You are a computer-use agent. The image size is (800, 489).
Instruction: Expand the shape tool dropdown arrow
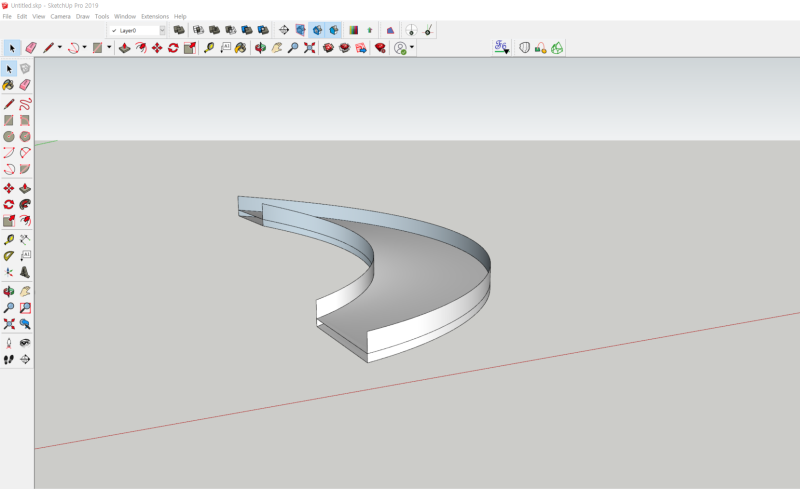(x=109, y=47)
